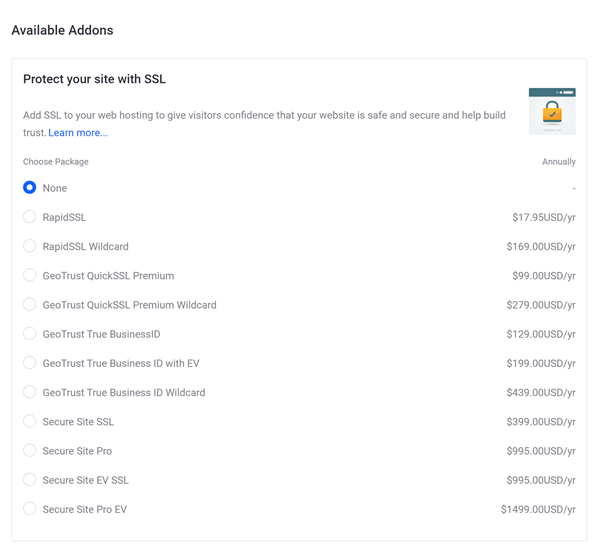
Task: Click the $99.00USD/yr price
Action: click(544, 276)
